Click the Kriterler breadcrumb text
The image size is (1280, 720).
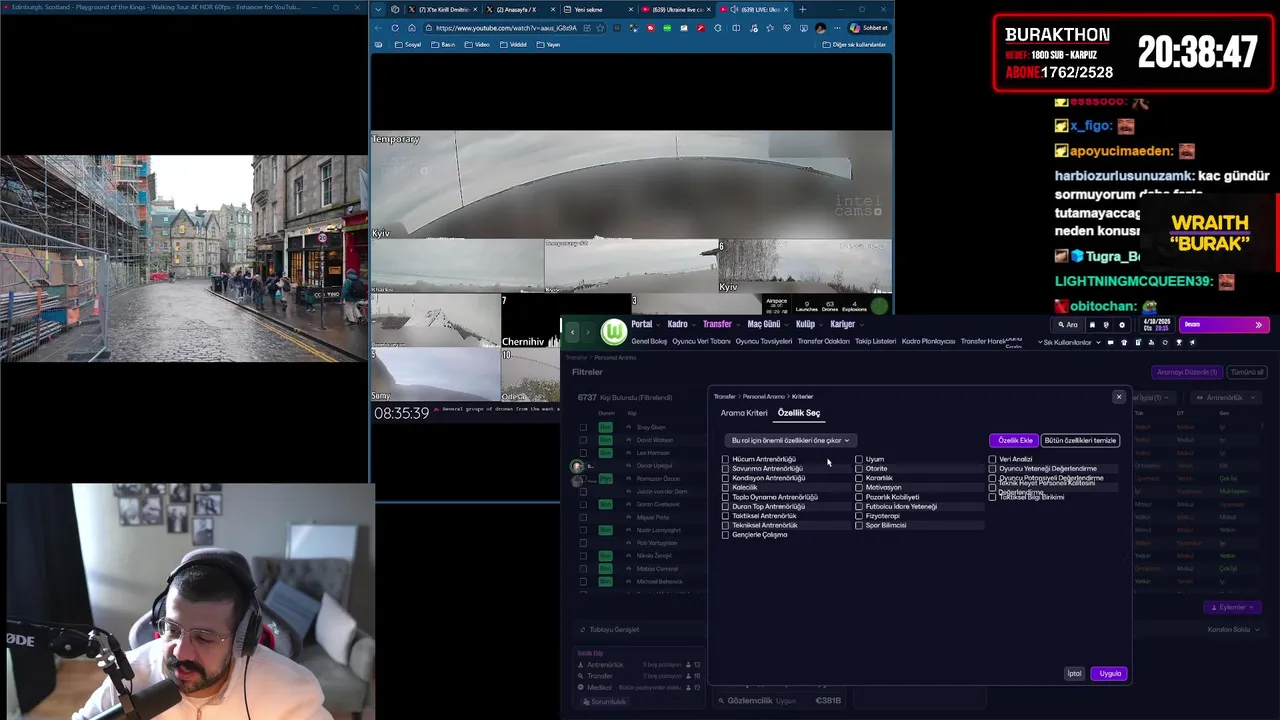coord(802,397)
